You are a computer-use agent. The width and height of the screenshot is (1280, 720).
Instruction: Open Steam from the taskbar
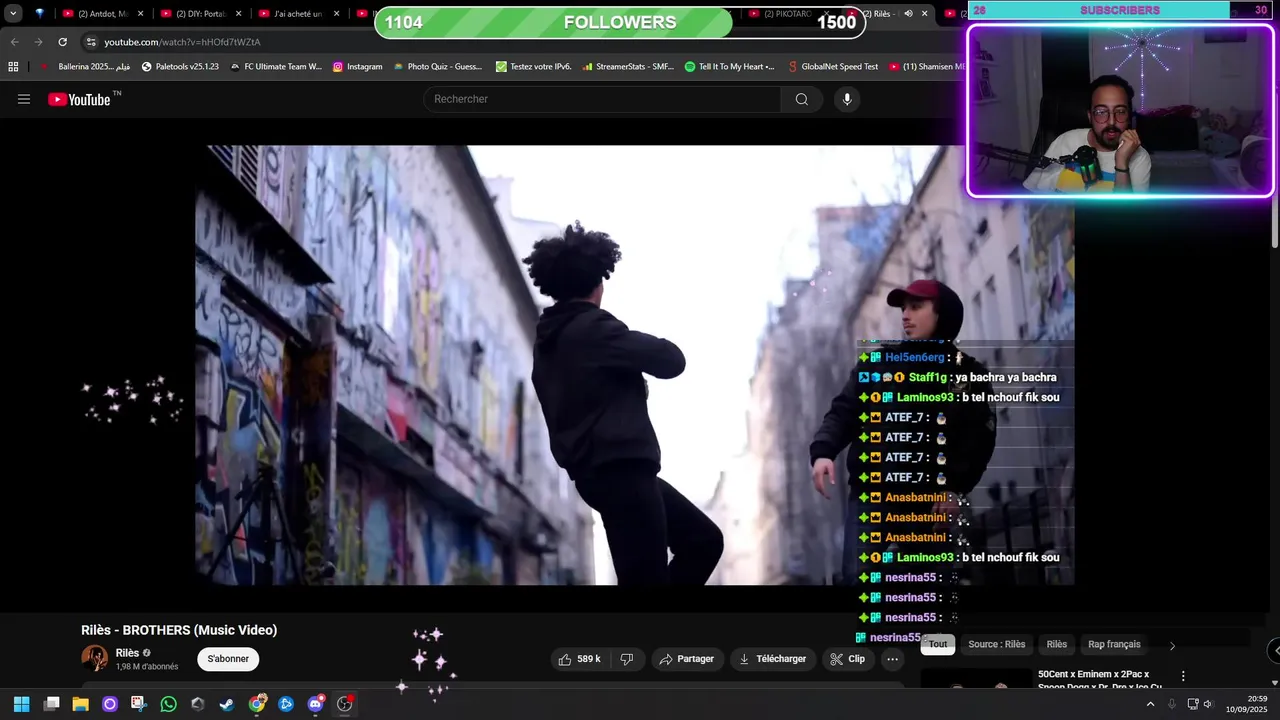click(227, 704)
